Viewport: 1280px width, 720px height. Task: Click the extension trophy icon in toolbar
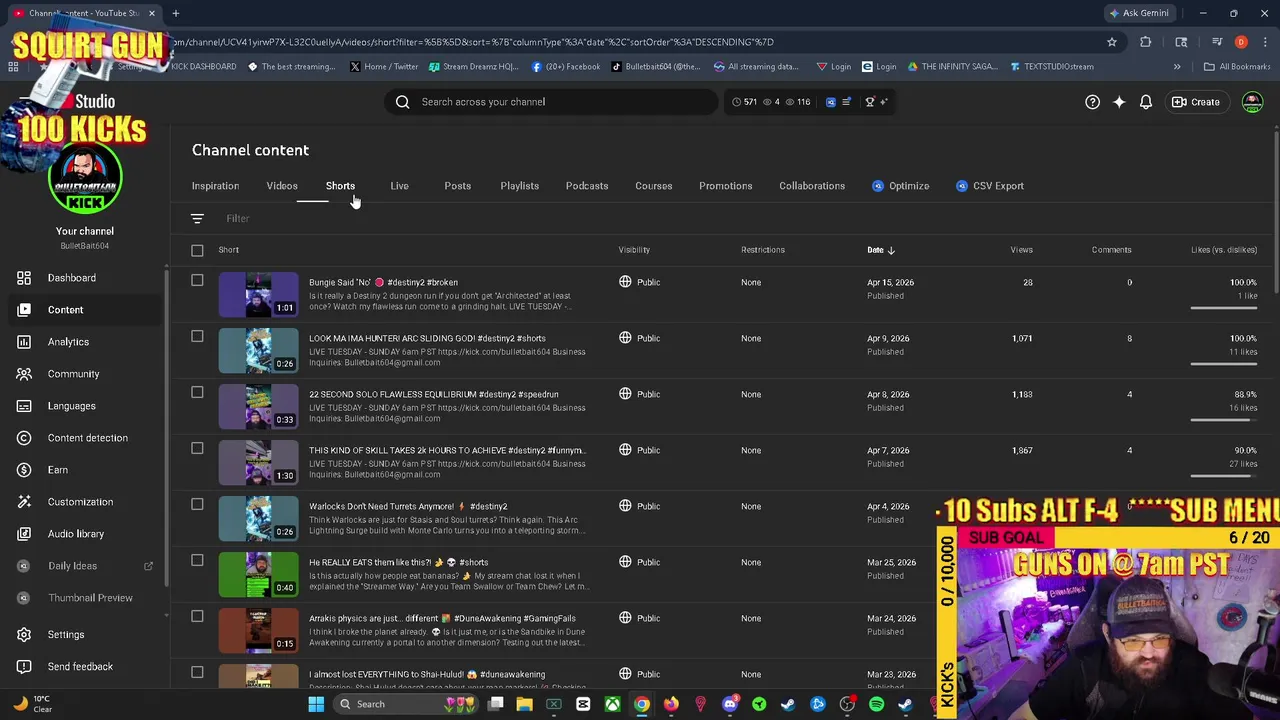(x=870, y=102)
